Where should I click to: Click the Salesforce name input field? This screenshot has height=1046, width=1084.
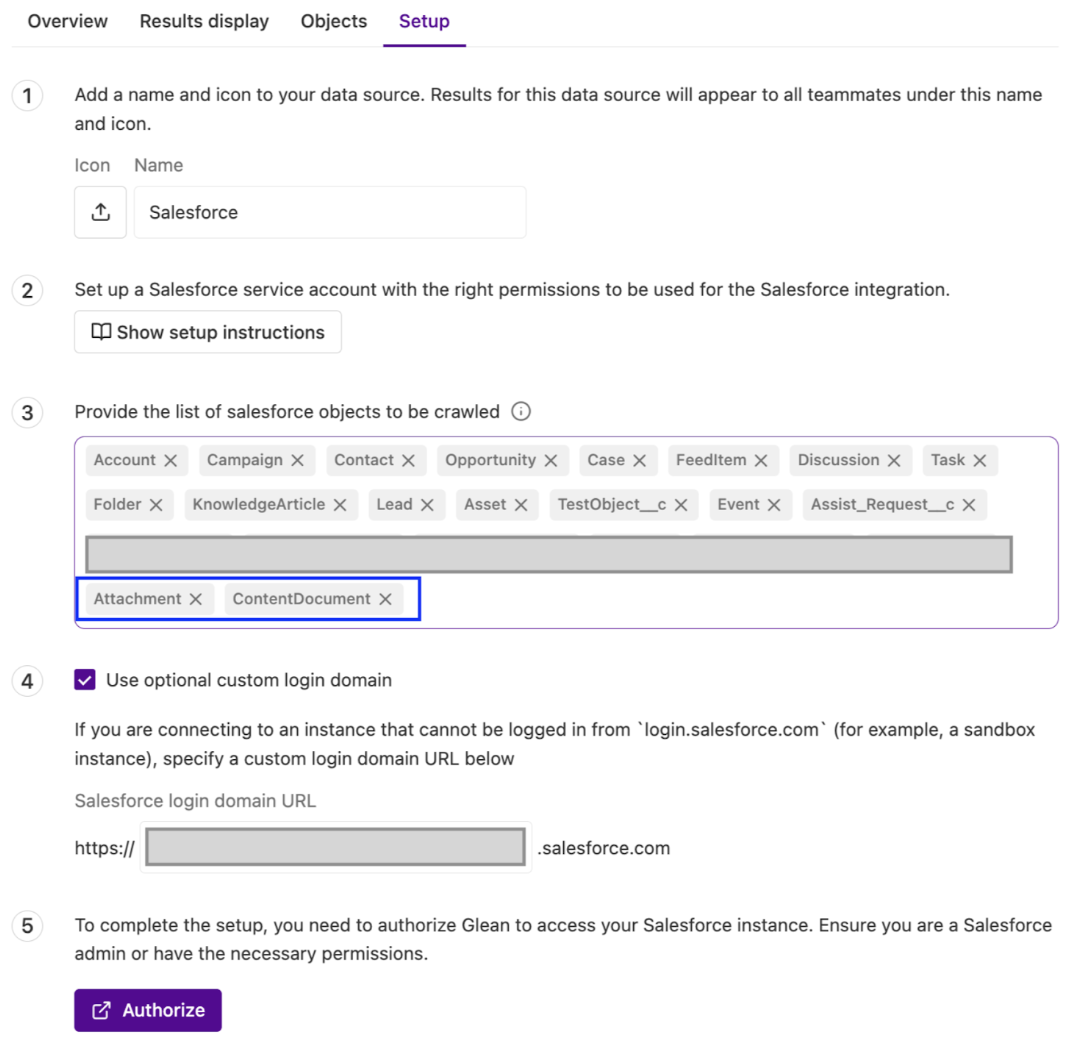coord(330,212)
